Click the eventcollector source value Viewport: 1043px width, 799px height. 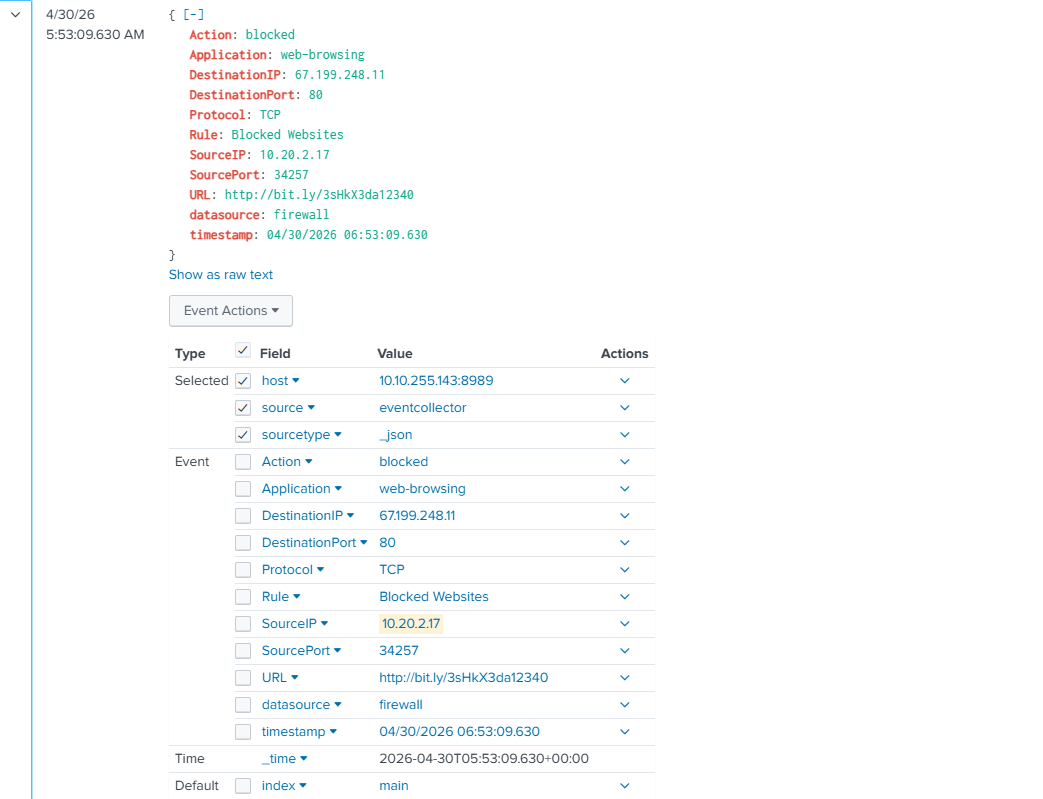coord(422,408)
